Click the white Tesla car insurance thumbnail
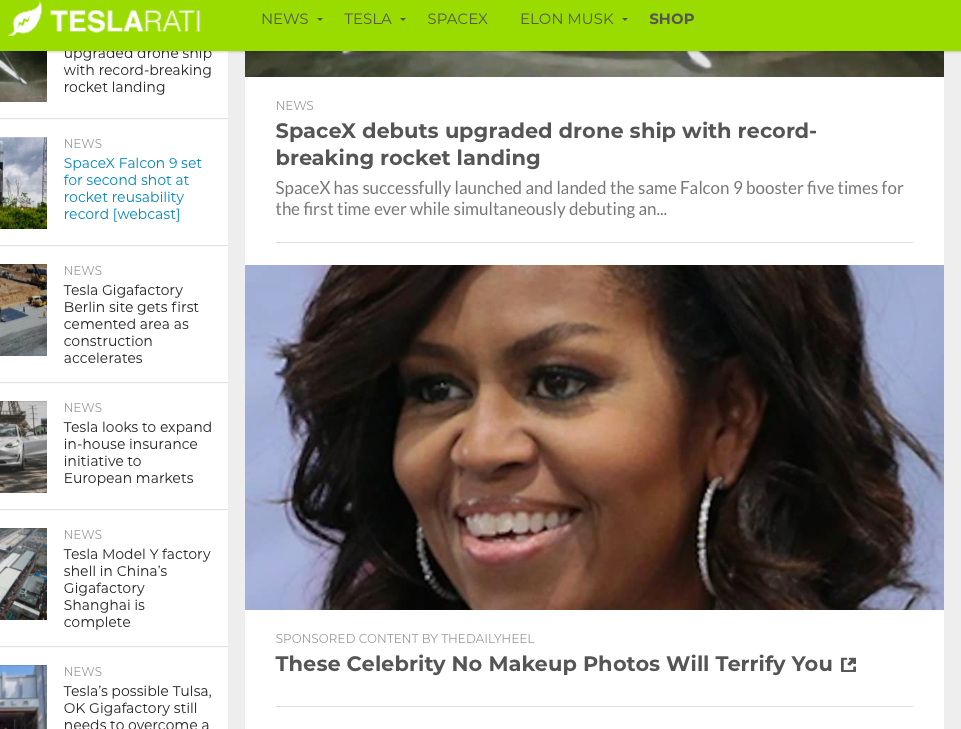 click(23, 447)
